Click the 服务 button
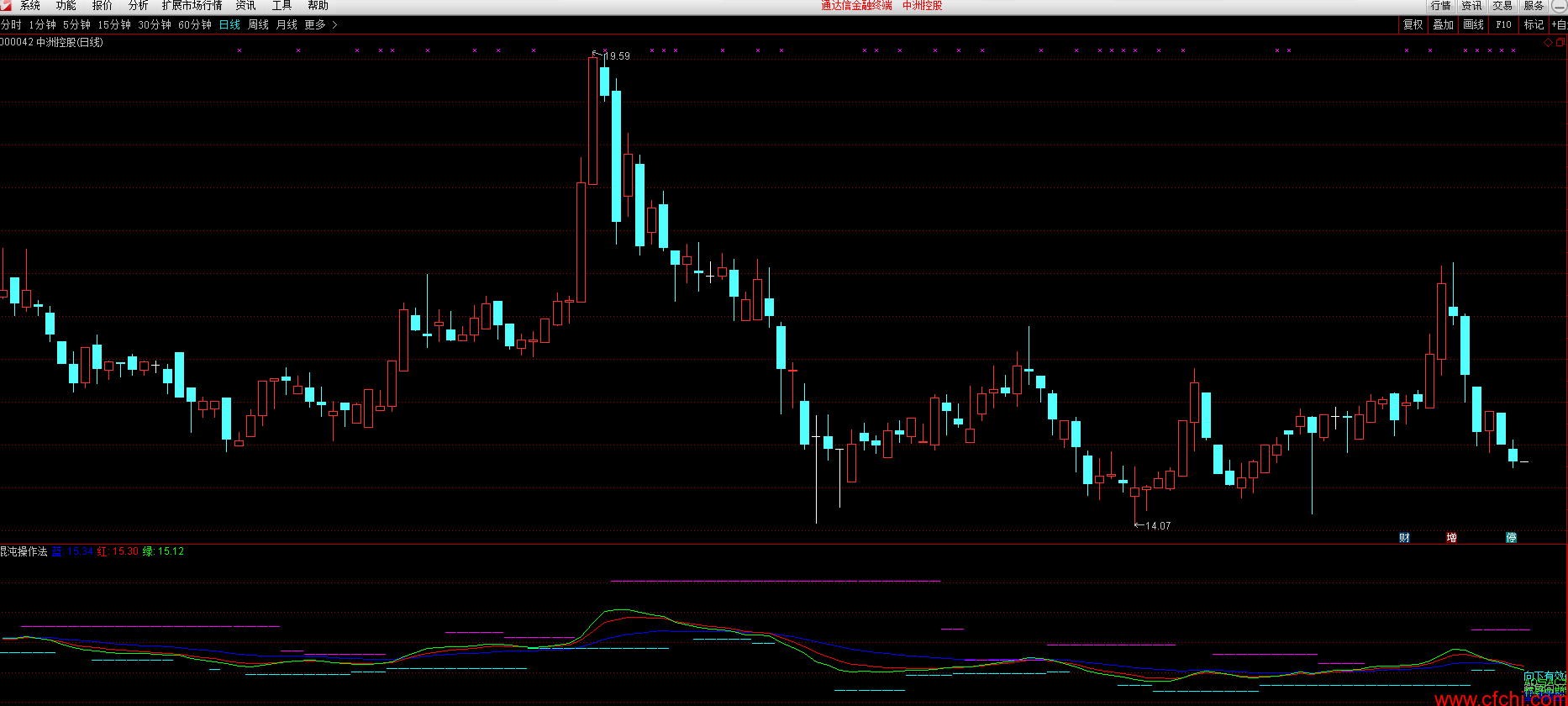Viewport: 1568px width, 706px height. click(1534, 5)
